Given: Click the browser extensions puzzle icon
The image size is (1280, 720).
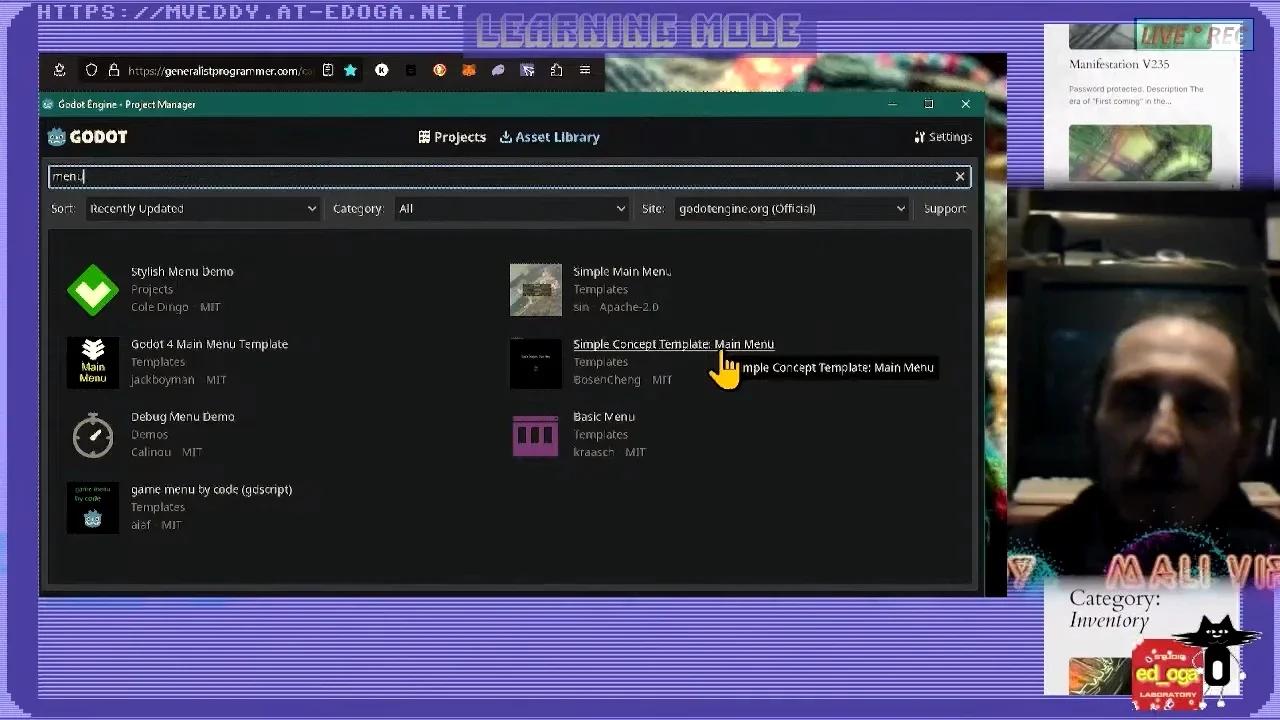Looking at the screenshot, I should coord(556,70).
